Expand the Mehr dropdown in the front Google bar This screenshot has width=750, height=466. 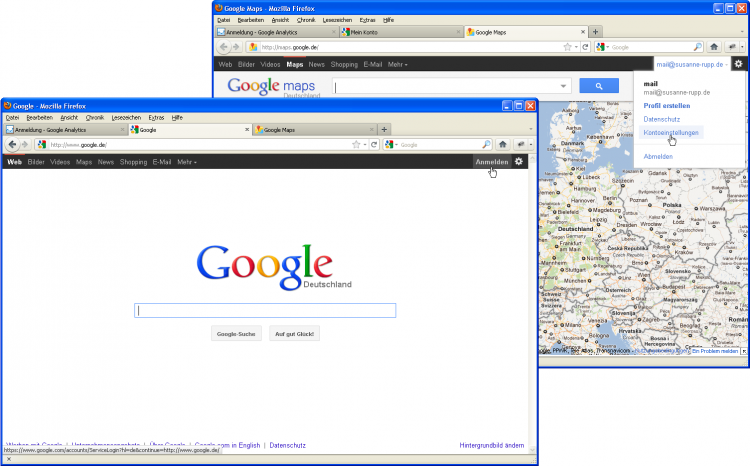pyautogui.click(x=187, y=162)
